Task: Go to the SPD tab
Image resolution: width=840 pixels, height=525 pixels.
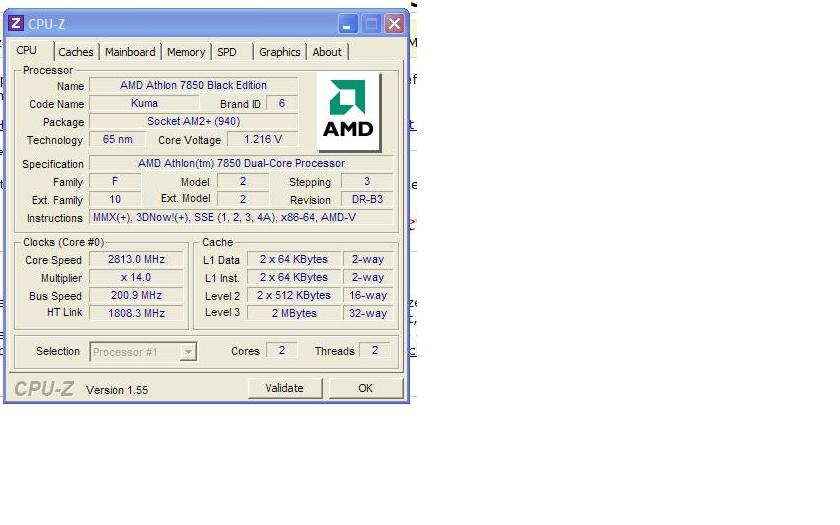Action: [x=227, y=52]
